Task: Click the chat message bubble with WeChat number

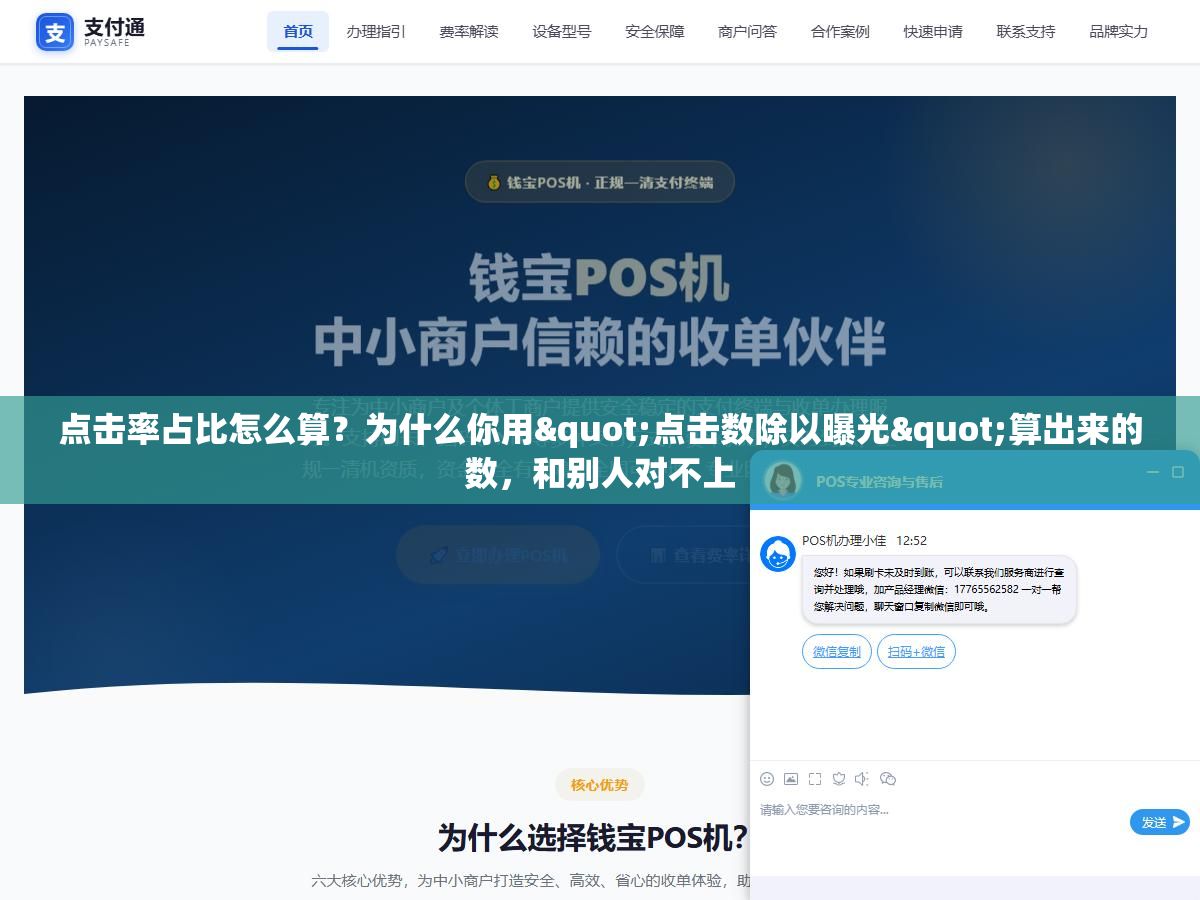Action: [x=939, y=590]
